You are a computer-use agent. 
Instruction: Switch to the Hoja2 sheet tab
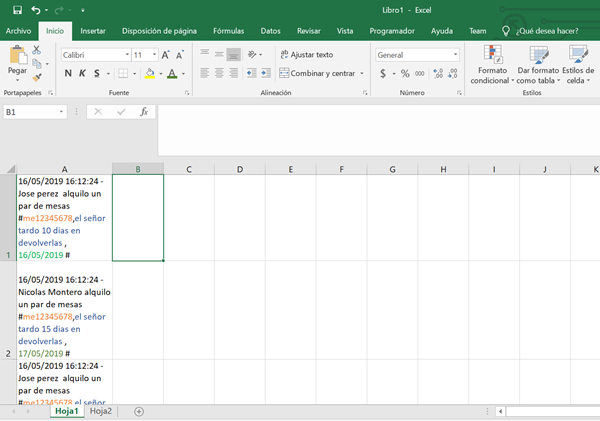point(100,411)
